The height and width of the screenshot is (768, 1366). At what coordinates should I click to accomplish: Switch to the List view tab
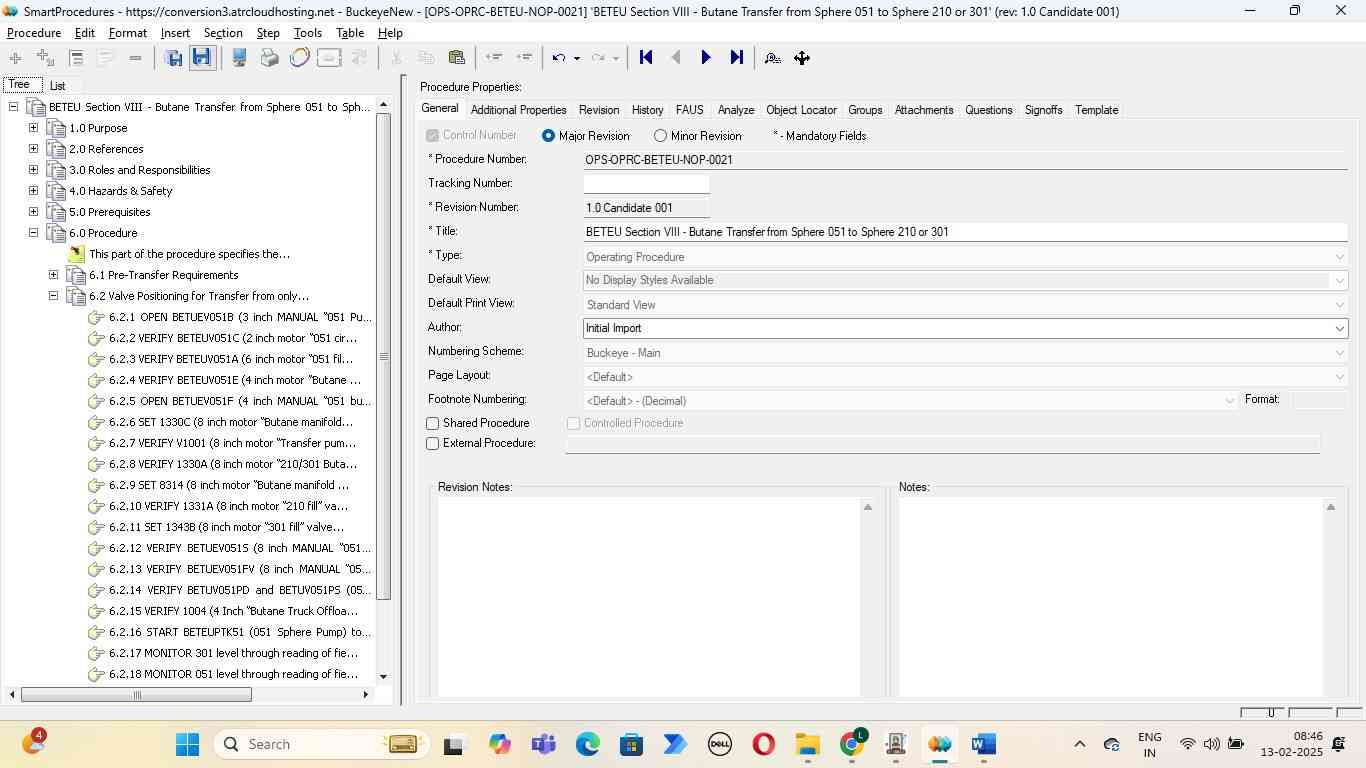[58, 86]
